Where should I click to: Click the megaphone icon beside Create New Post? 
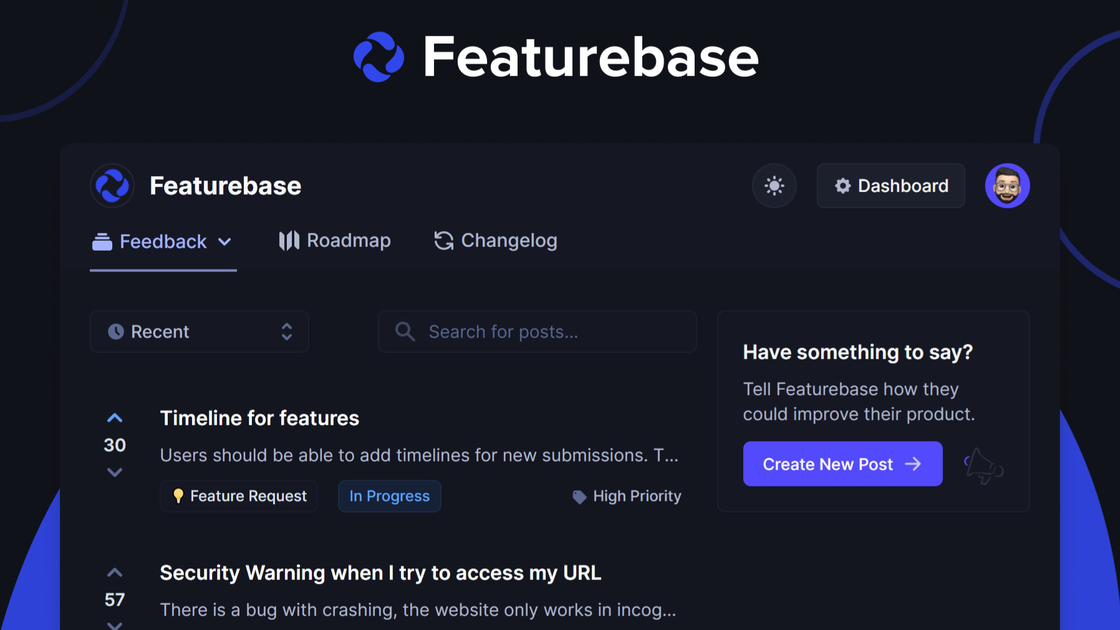click(983, 466)
